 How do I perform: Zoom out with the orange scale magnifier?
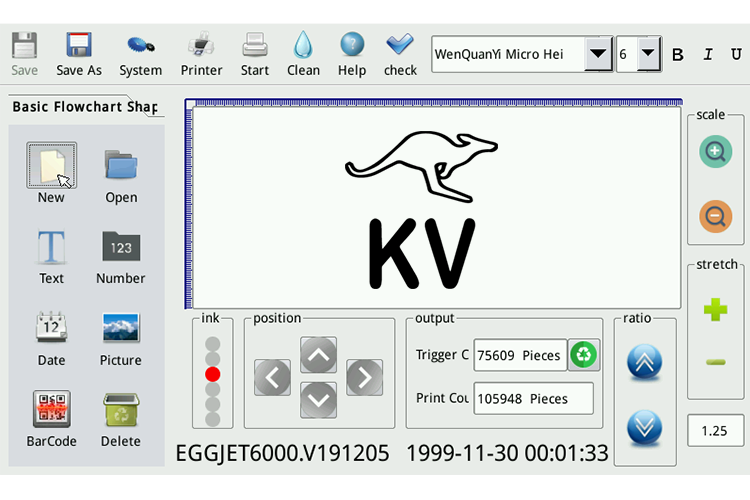(x=716, y=216)
